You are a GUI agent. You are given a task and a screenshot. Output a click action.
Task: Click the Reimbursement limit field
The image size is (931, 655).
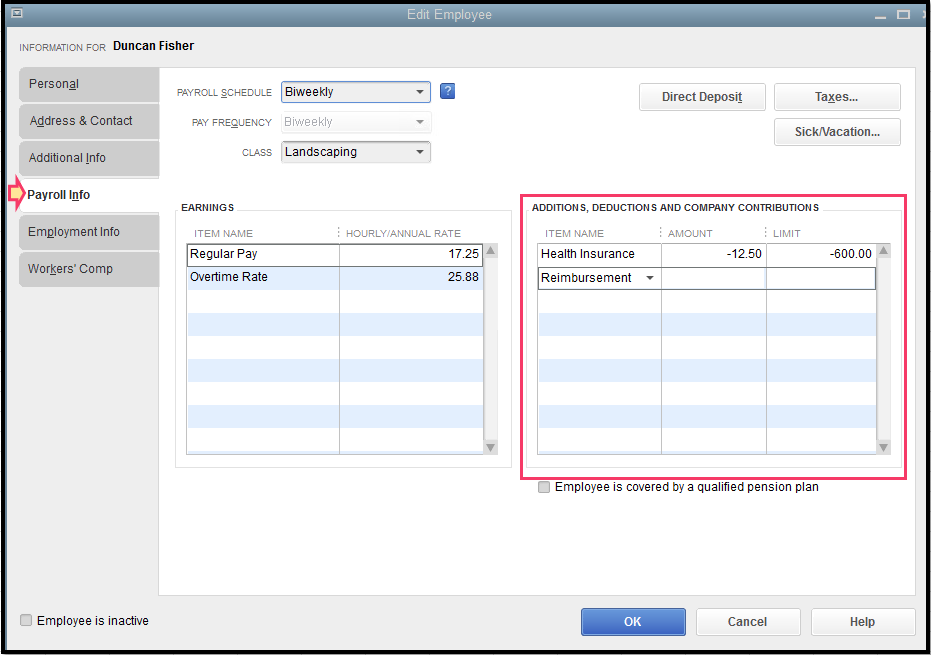pyautogui.click(x=821, y=279)
